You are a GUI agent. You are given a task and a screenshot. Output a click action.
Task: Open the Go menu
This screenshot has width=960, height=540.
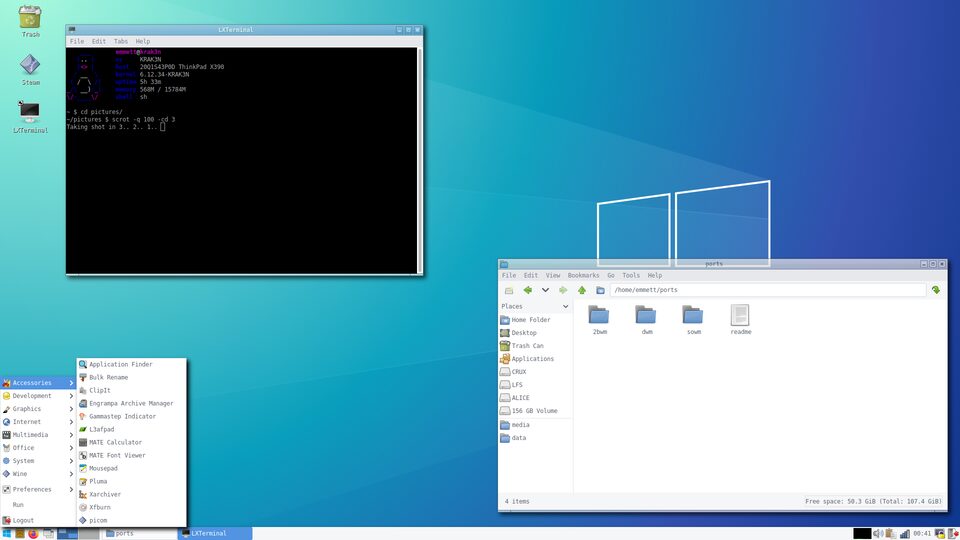pos(610,276)
